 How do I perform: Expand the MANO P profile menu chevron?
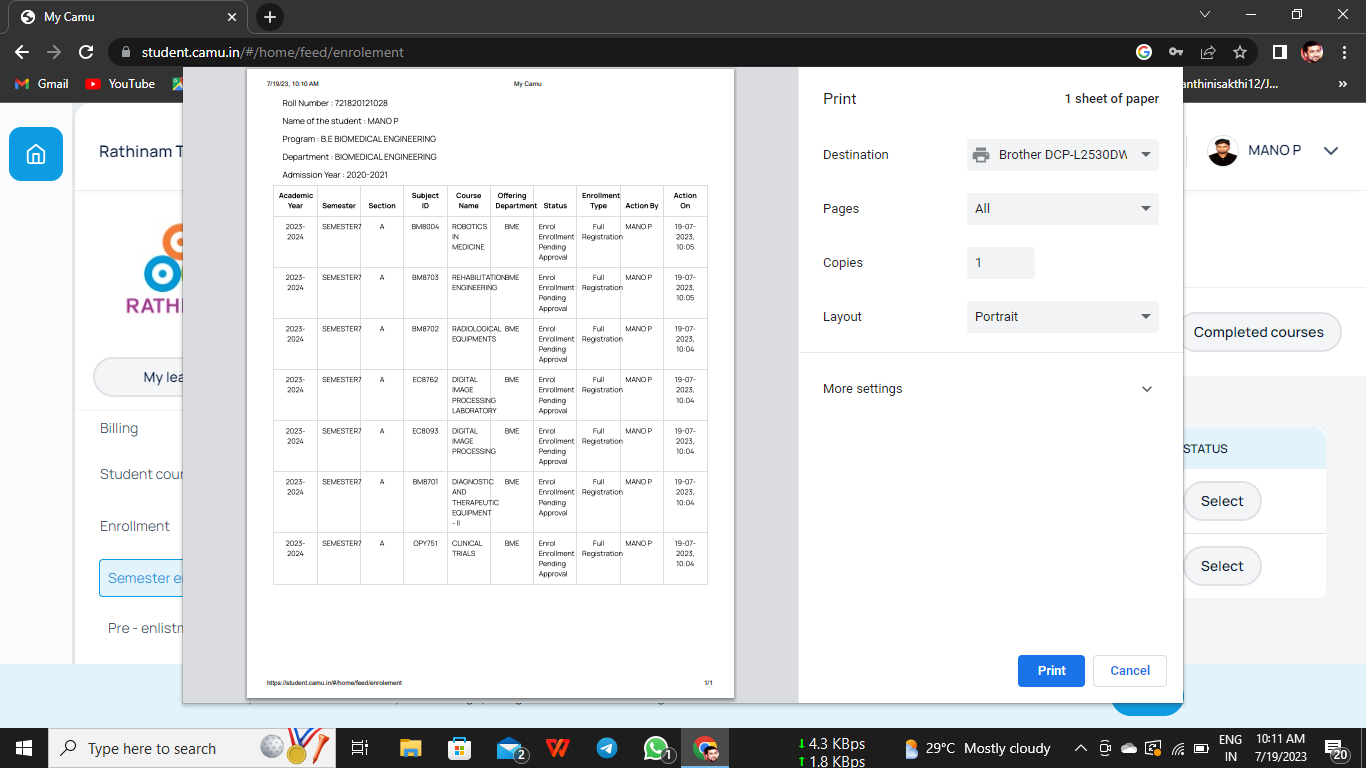tap(1331, 151)
